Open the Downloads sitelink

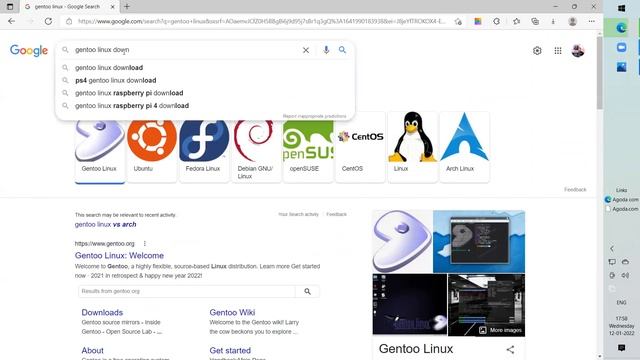pos(102,312)
